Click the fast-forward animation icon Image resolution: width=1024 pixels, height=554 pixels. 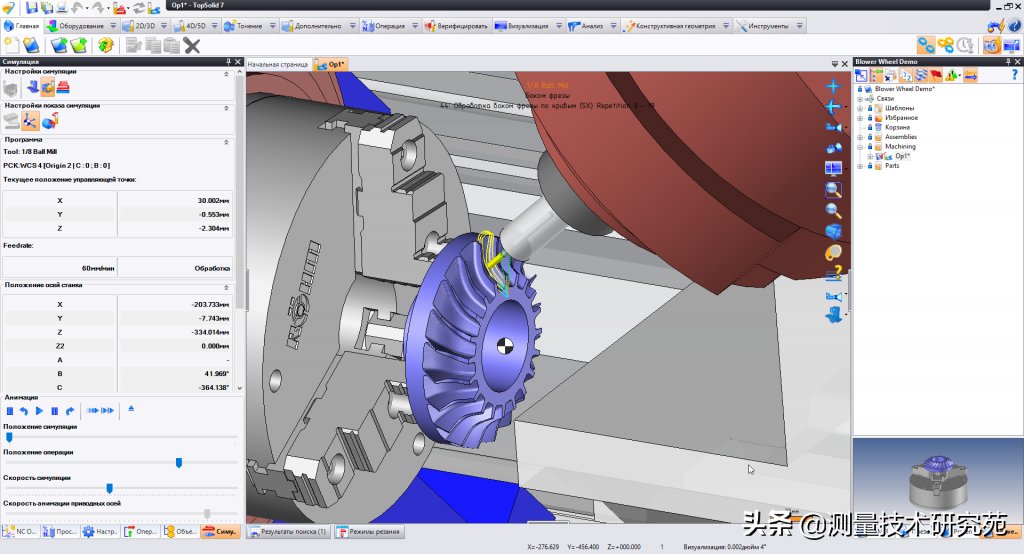(93, 411)
